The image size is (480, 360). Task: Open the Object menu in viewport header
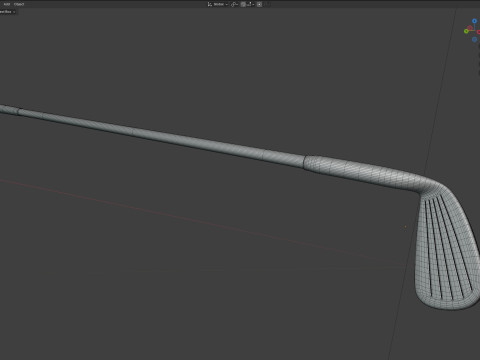19,4
